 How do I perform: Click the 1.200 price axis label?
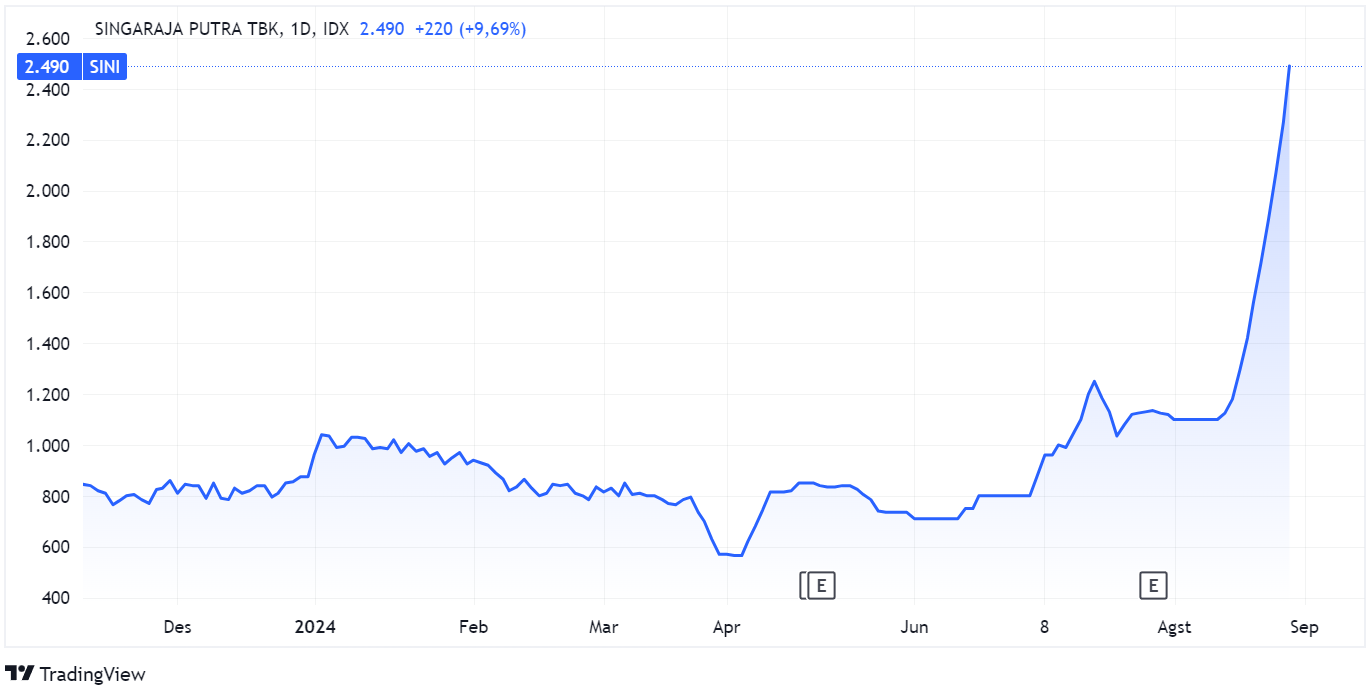(48, 395)
